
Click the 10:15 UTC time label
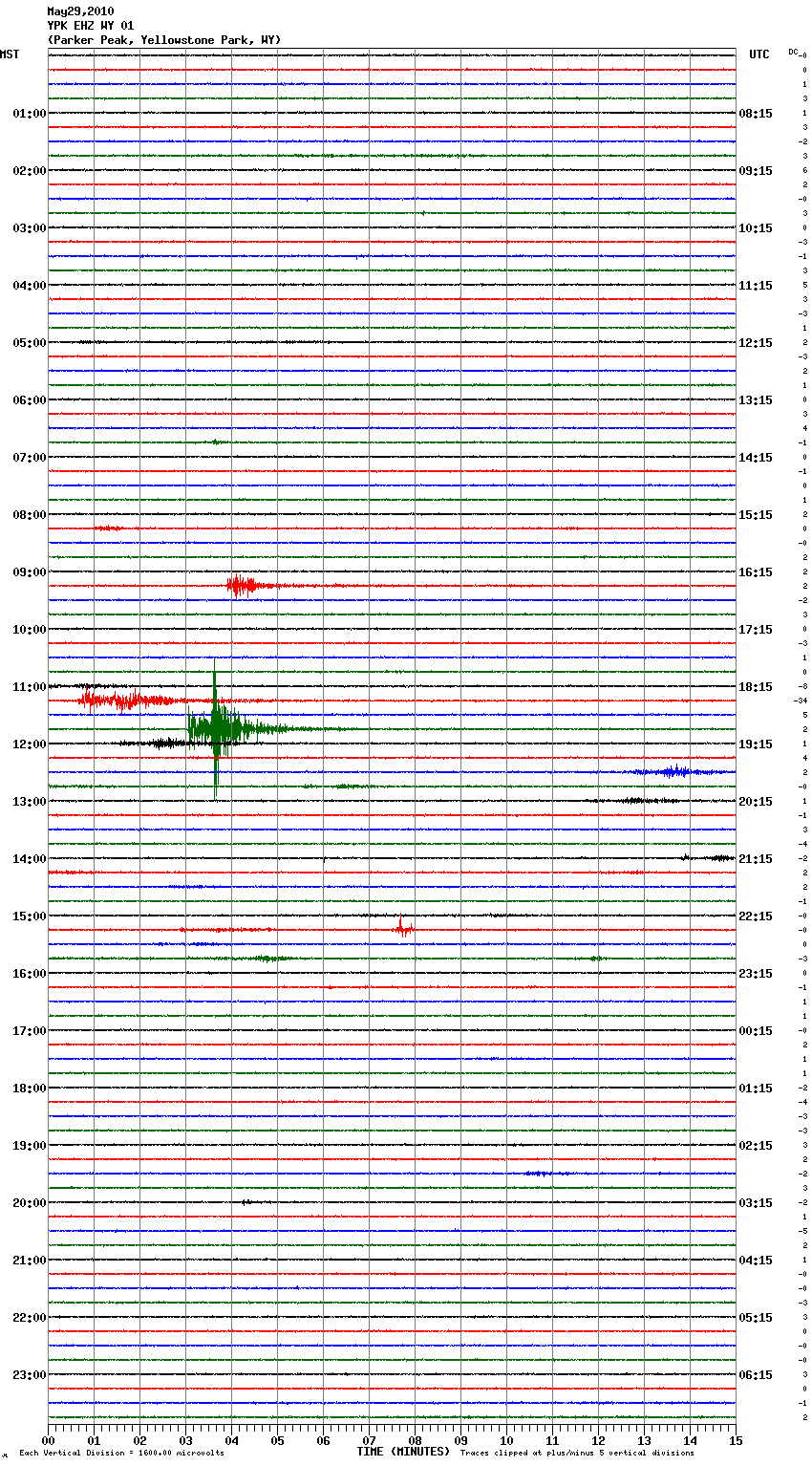(756, 228)
